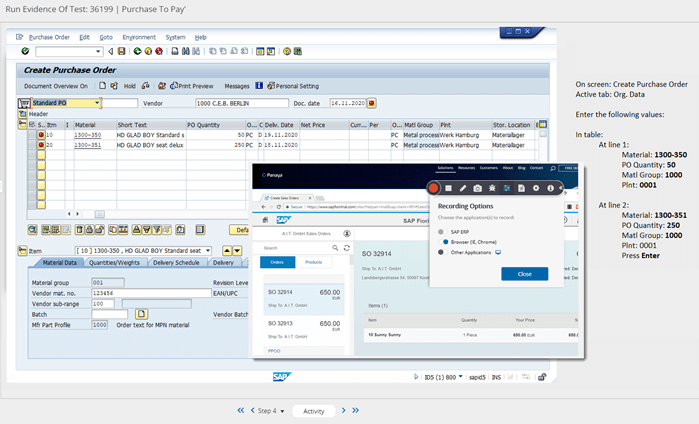
Task: Click the green Enter checkmark icon
Action: 25,51
